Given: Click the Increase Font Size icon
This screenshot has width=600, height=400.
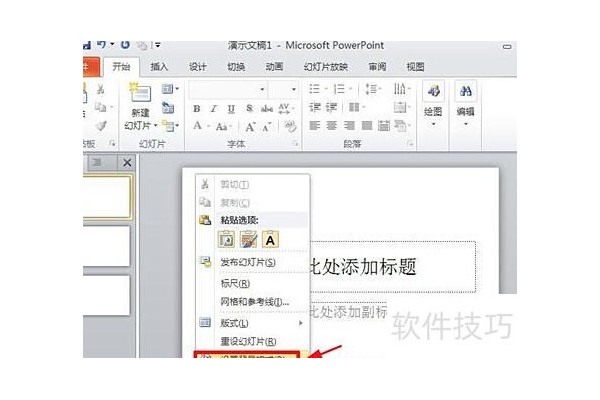Looking at the screenshot, I should pyautogui.click(x=251, y=126).
